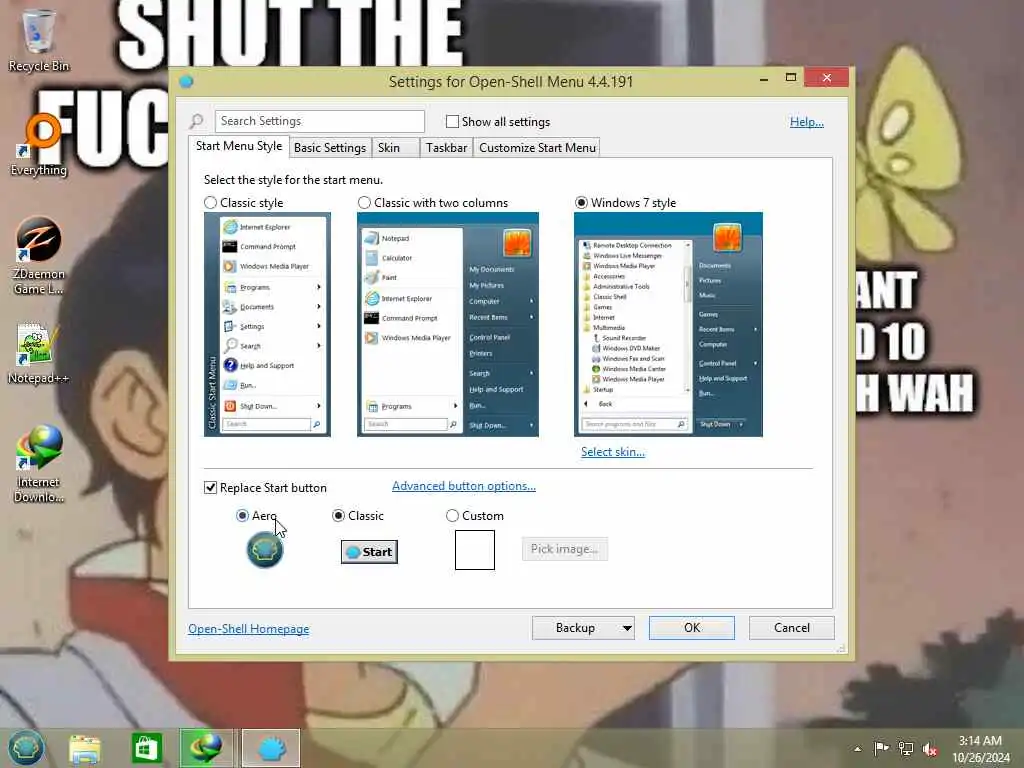This screenshot has height=768, width=1024.
Task: Select the Classic style radio button
Action: click(x=210, y=202)
